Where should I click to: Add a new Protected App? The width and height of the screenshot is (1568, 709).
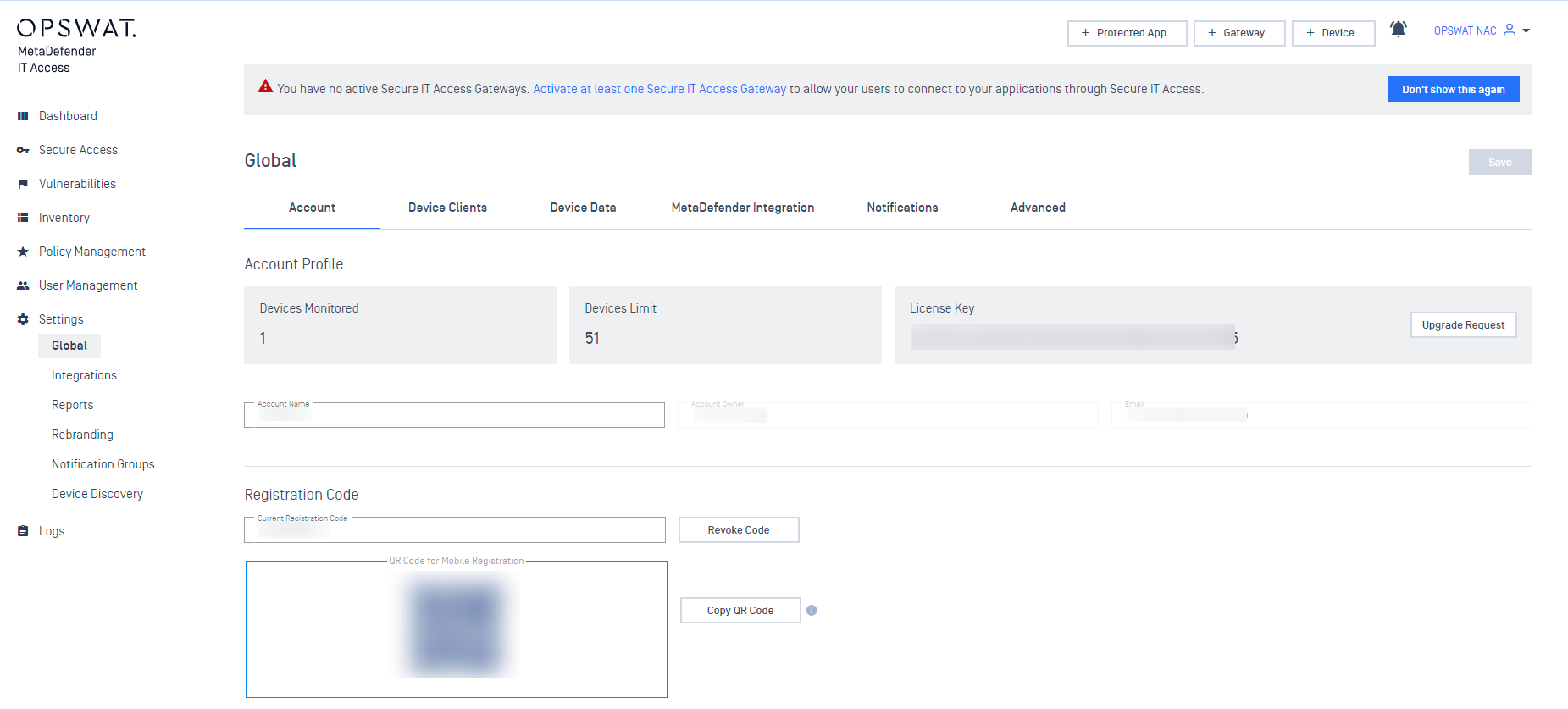tap(1127, 33)
